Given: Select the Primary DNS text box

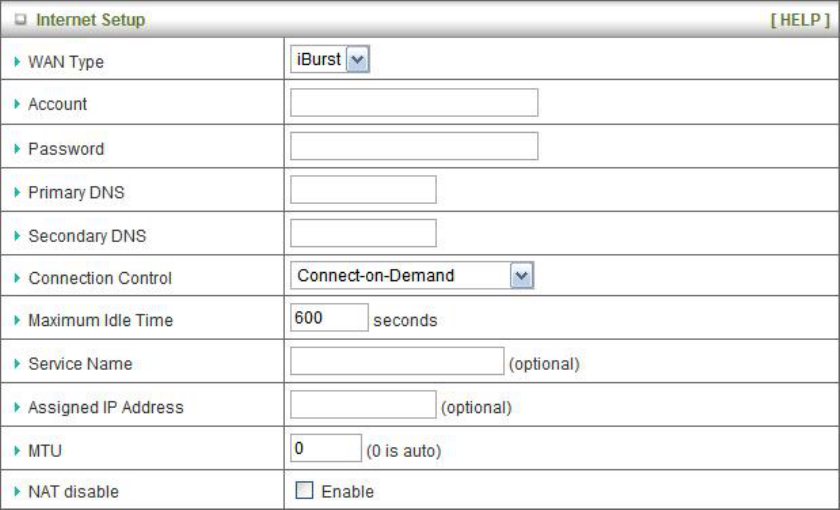Looking at the screenshot, I should click(363, 190).
